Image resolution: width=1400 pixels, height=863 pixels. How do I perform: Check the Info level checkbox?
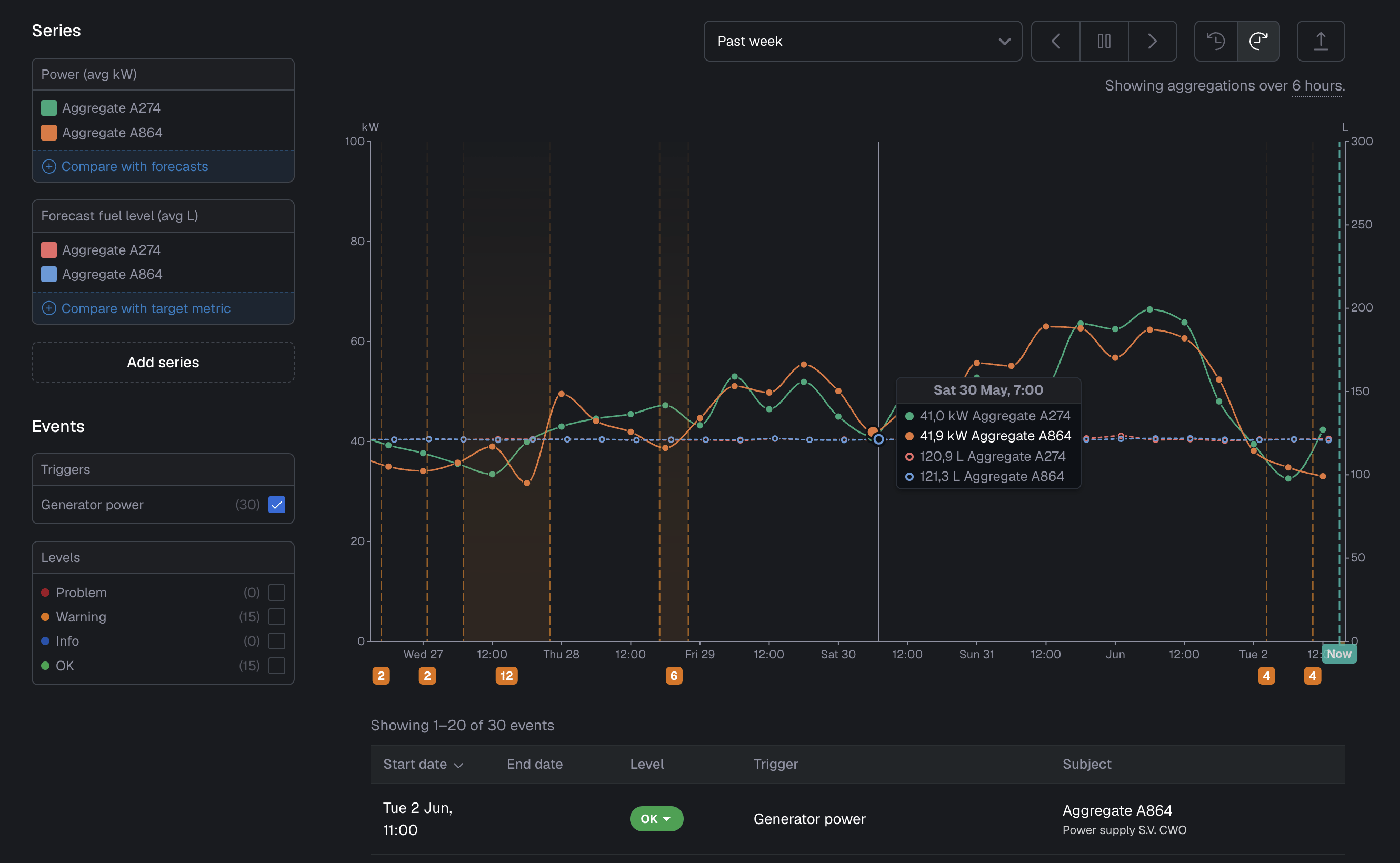click(x=277, y=641)
